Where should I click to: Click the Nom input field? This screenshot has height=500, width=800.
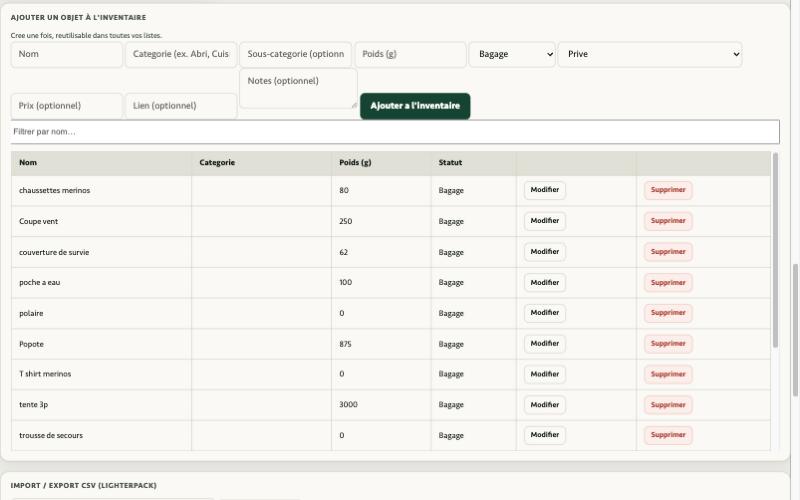tap(66, 55)
